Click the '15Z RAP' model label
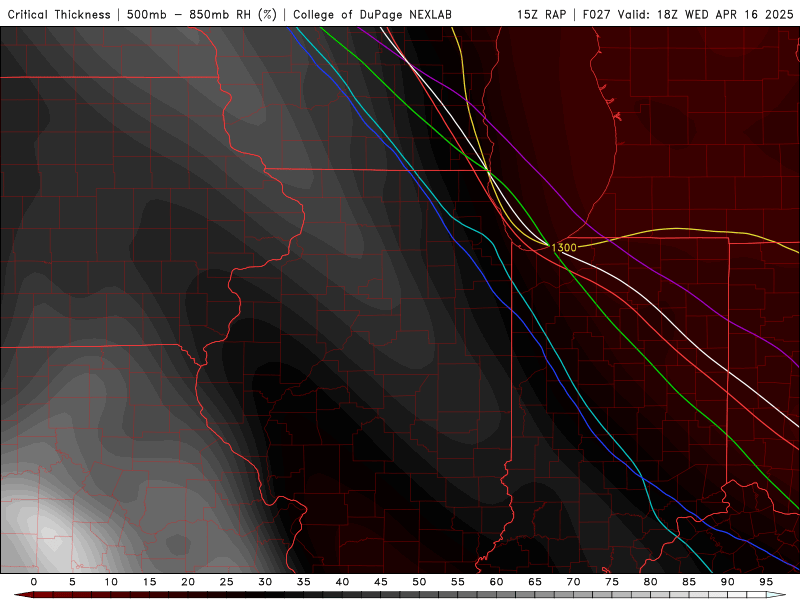 tap(541, 15)
